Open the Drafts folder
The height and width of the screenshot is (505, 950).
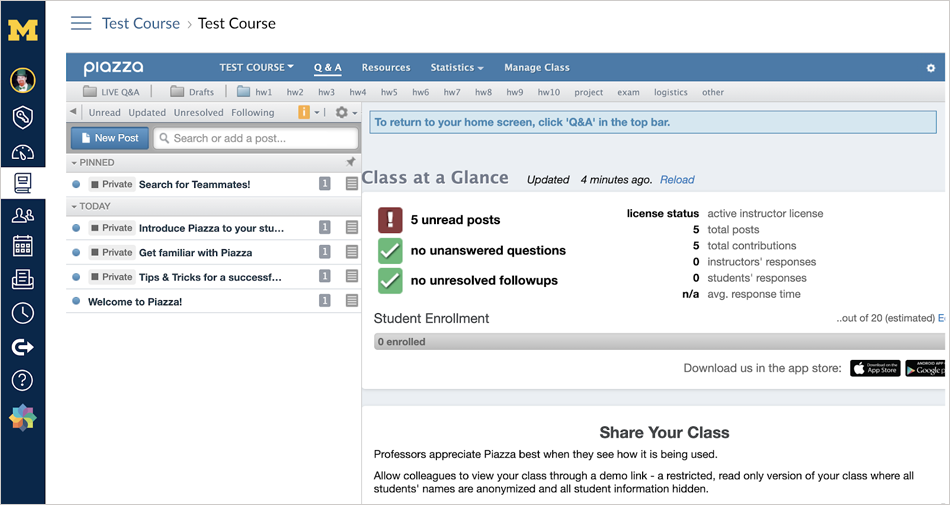[192, 92]
